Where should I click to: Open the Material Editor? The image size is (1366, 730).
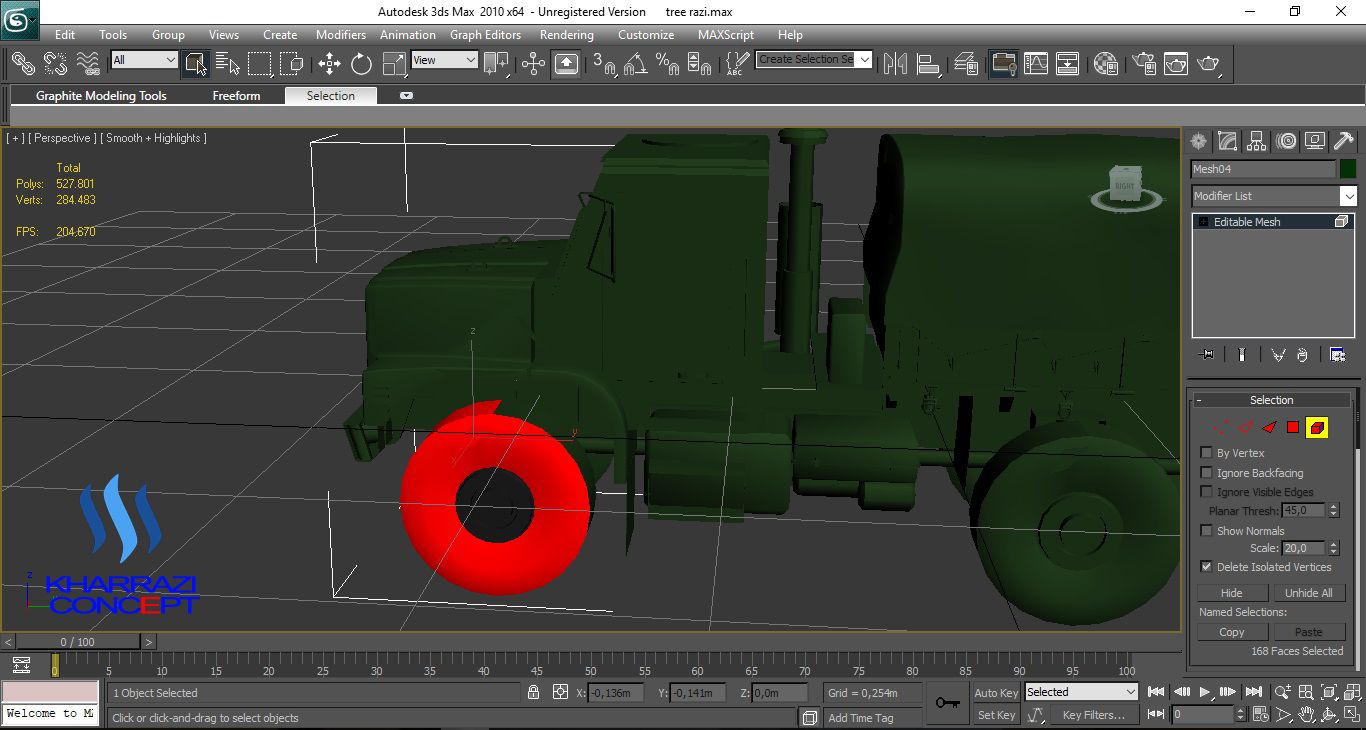click(x=1105, y=64)
